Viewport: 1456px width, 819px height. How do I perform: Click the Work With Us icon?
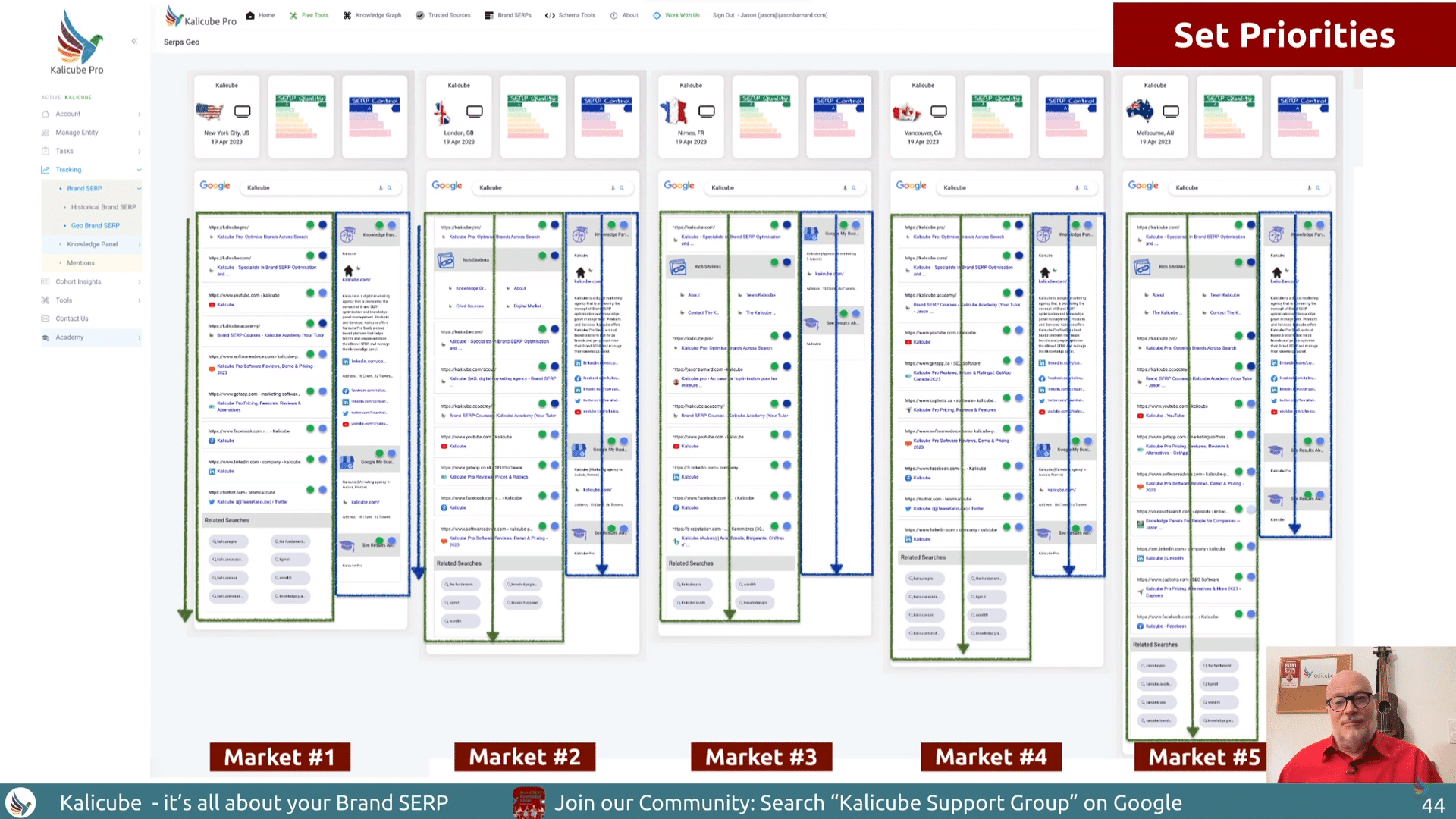pos(657,15)
